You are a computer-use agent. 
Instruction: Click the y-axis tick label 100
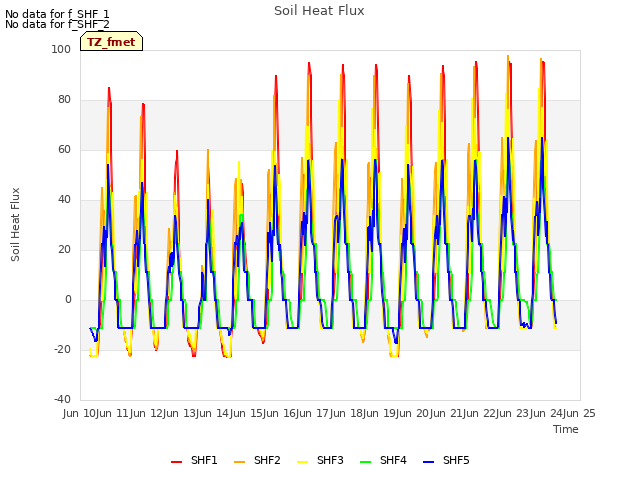coord(61,49)
